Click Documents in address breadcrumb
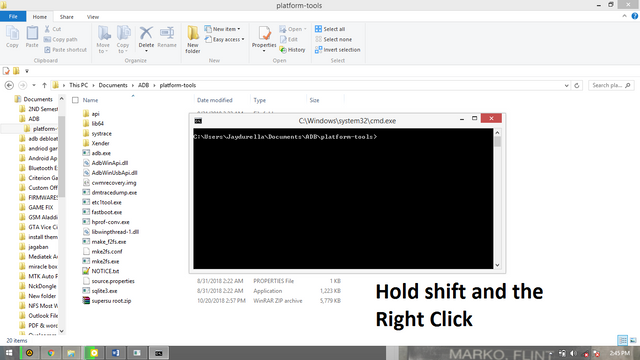This screenshot has height=360, width=640. pyautogui.click(x=113, y=85)
